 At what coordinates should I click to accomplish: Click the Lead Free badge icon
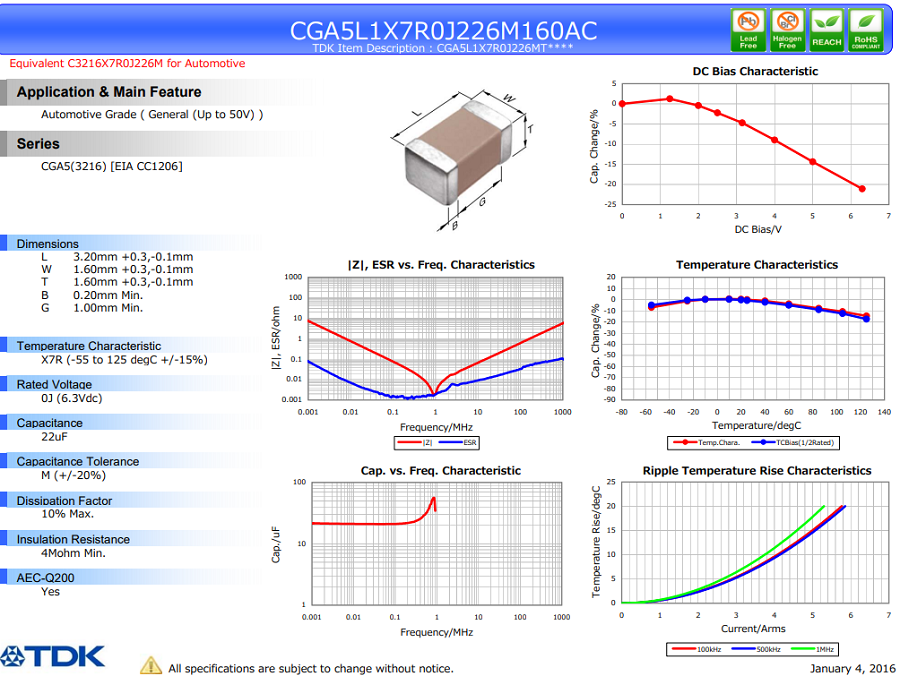[x=748, y=30]
